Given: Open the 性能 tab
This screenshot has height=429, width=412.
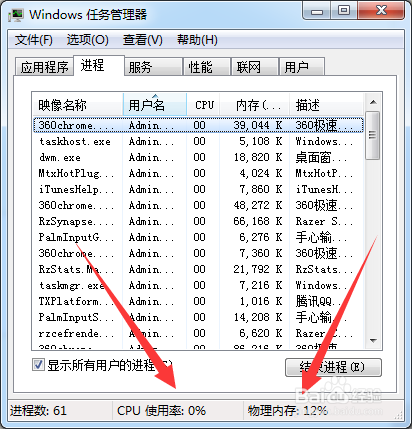Looking at the screenshot, I should (207, 67).
